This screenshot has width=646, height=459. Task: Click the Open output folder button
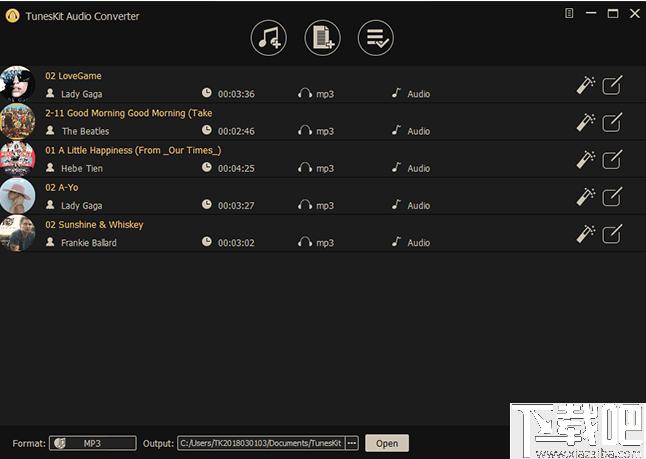387,443
